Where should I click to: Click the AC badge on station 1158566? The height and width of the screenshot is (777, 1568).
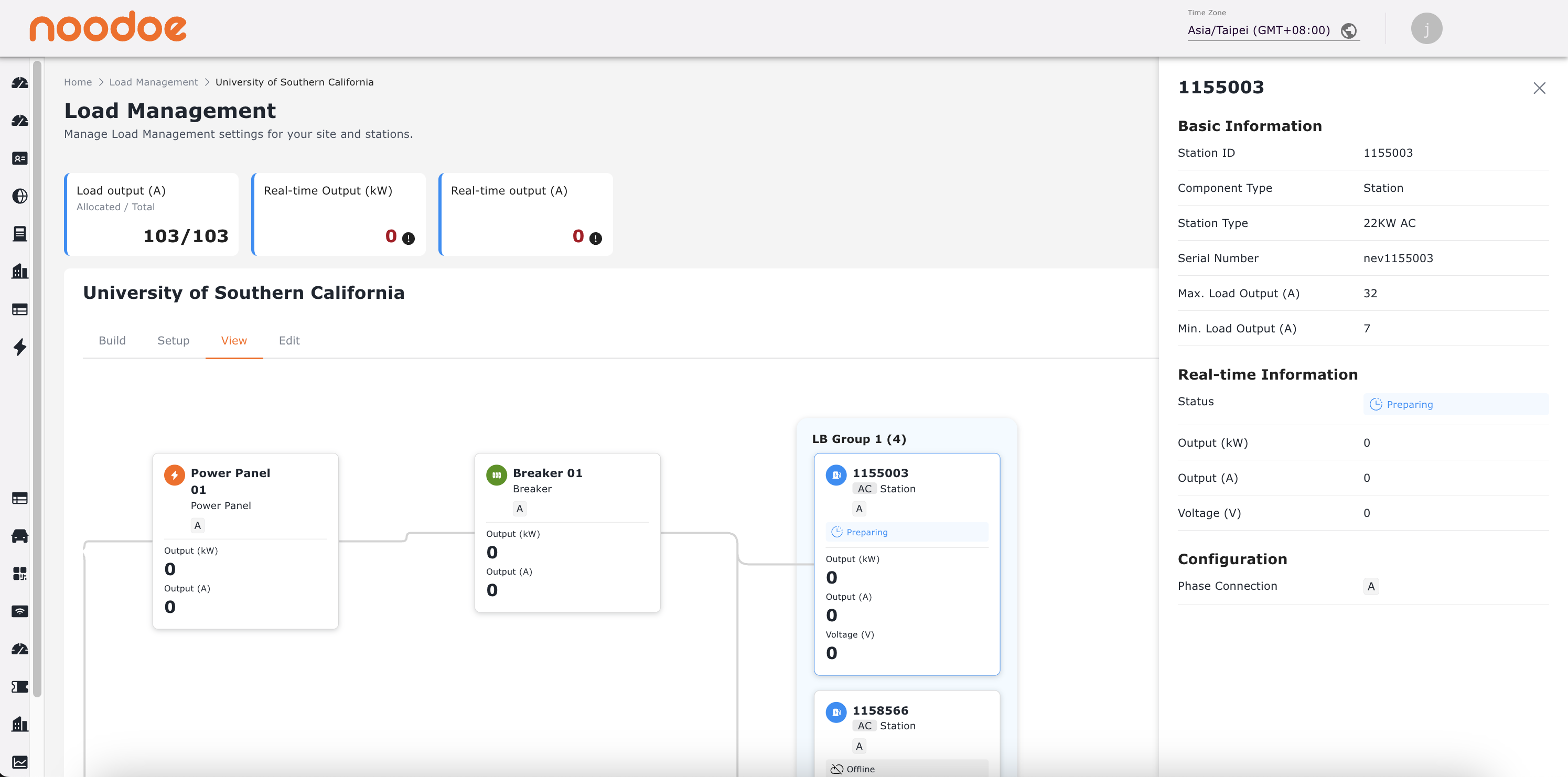[x=864, y=726]
